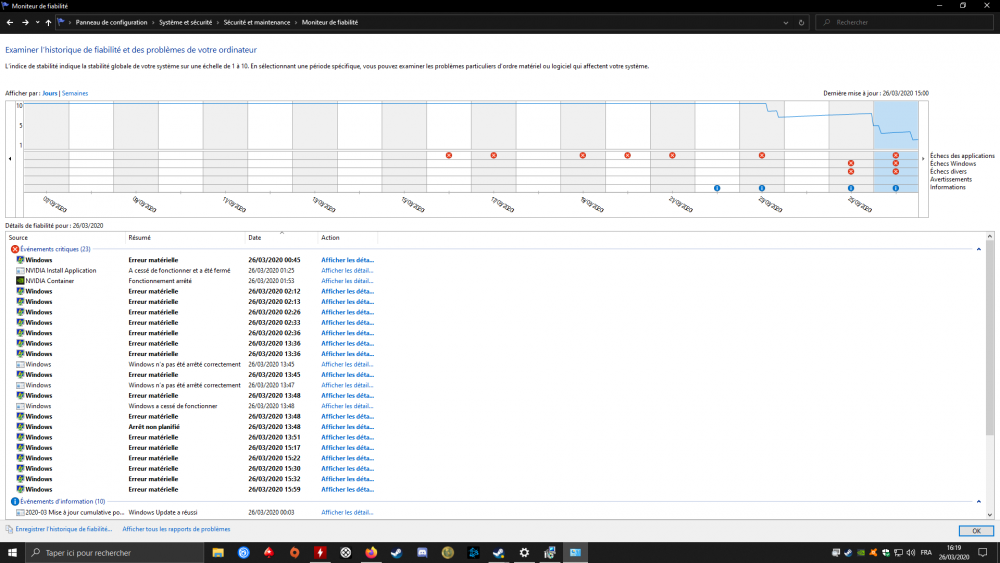Screen dimensions: 1000x563
Task: Click Enregistrer l'historique de fiabilité link
Action: click(64, 529)
